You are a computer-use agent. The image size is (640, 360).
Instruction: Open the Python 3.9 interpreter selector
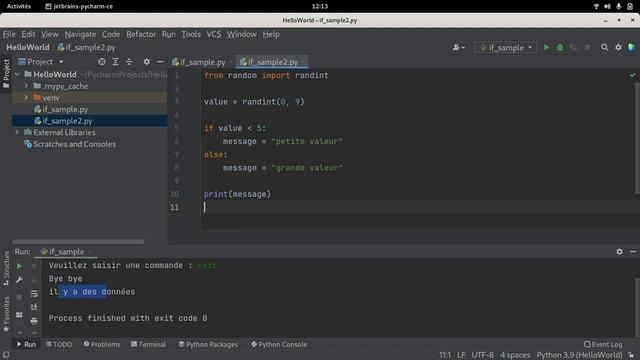pos(579,355)
